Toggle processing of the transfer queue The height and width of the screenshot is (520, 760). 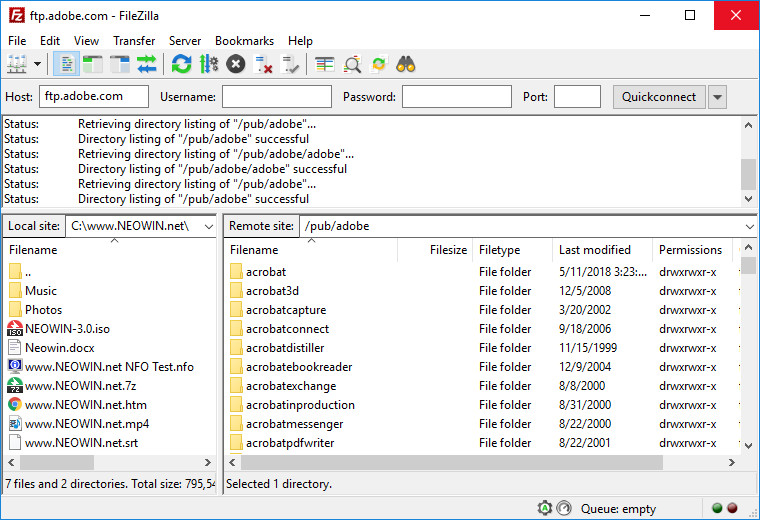(x=209, y=64)
